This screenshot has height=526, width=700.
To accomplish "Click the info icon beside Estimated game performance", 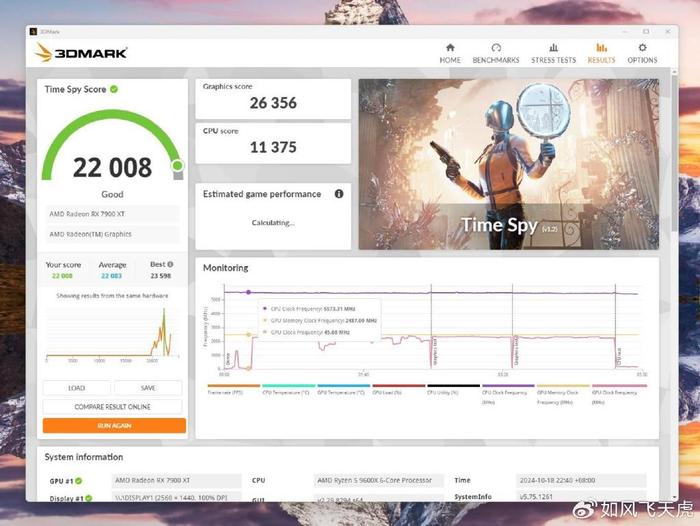I will point(339,194).
